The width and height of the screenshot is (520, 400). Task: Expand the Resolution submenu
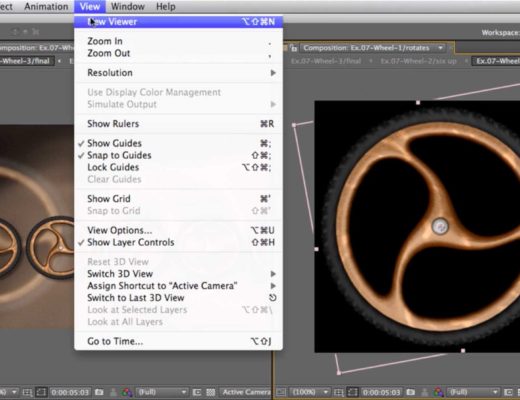tap(179, 73)
